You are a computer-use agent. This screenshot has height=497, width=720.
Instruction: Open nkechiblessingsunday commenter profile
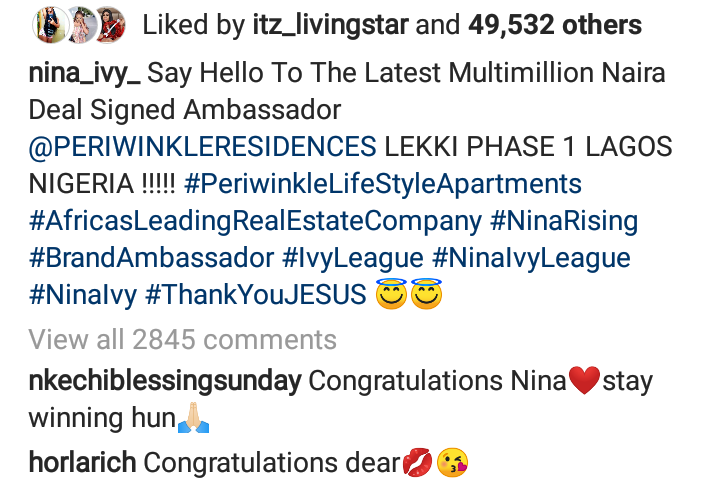[165, 381]
